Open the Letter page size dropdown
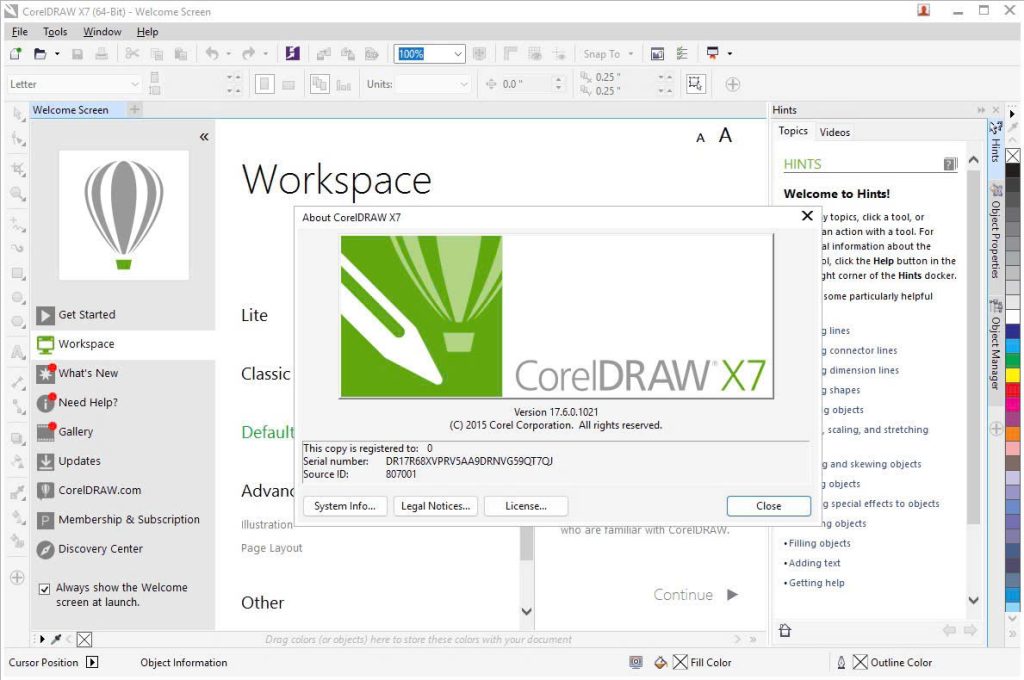The height and width of the screenshot is (680, 1024). (x=134, y=85)
